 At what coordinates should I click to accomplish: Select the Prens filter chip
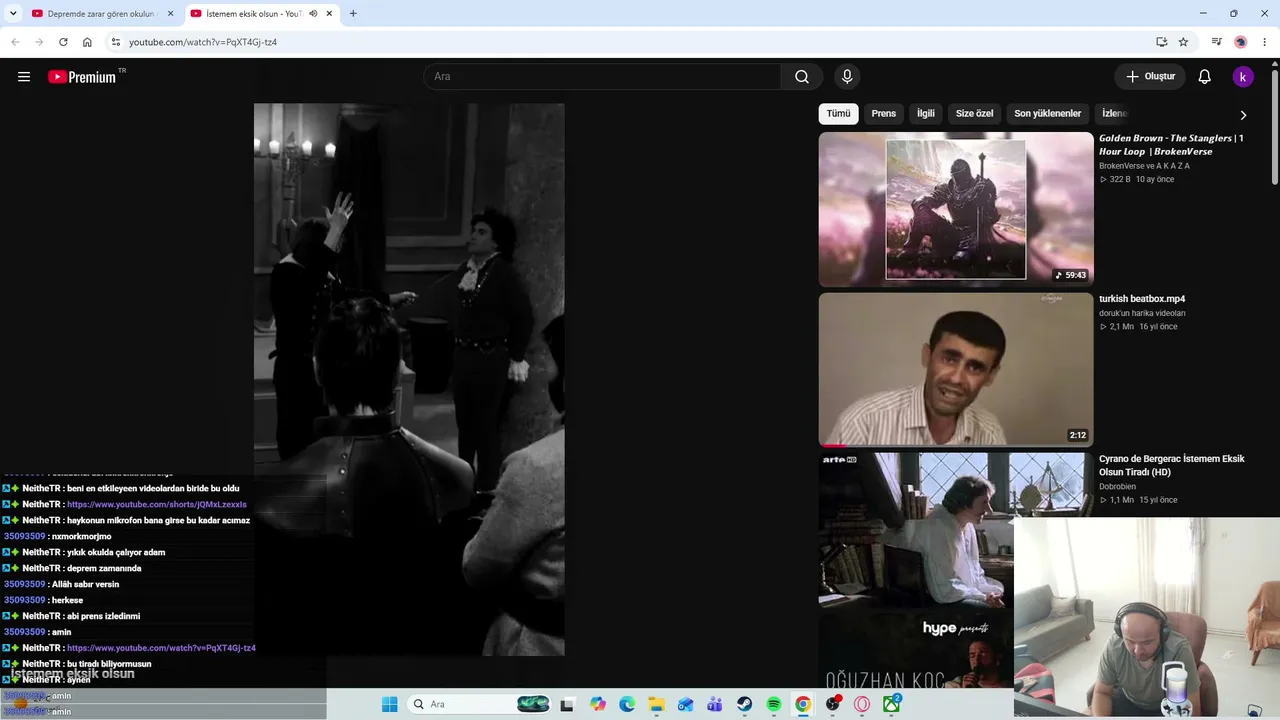(x=884, y=114)
